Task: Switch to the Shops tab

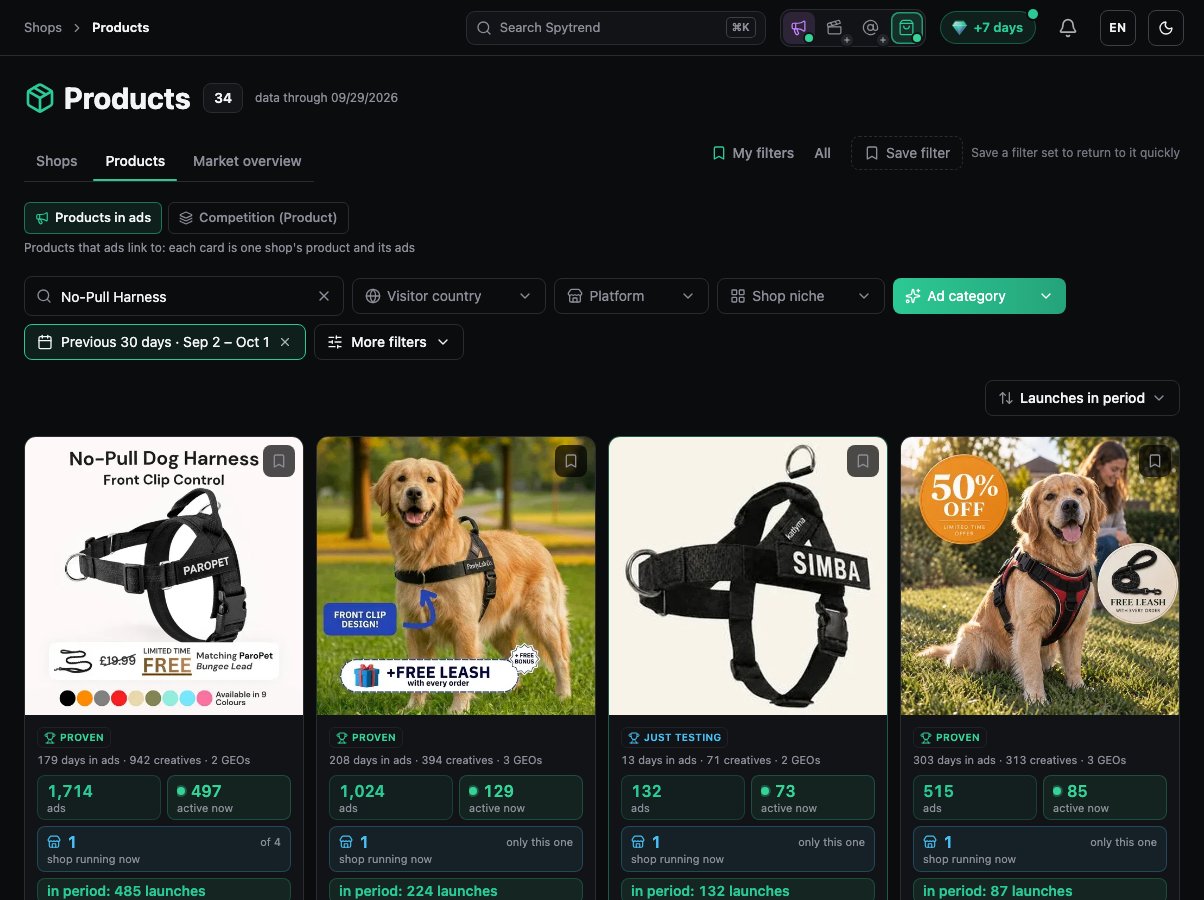Action: point(57,161)
